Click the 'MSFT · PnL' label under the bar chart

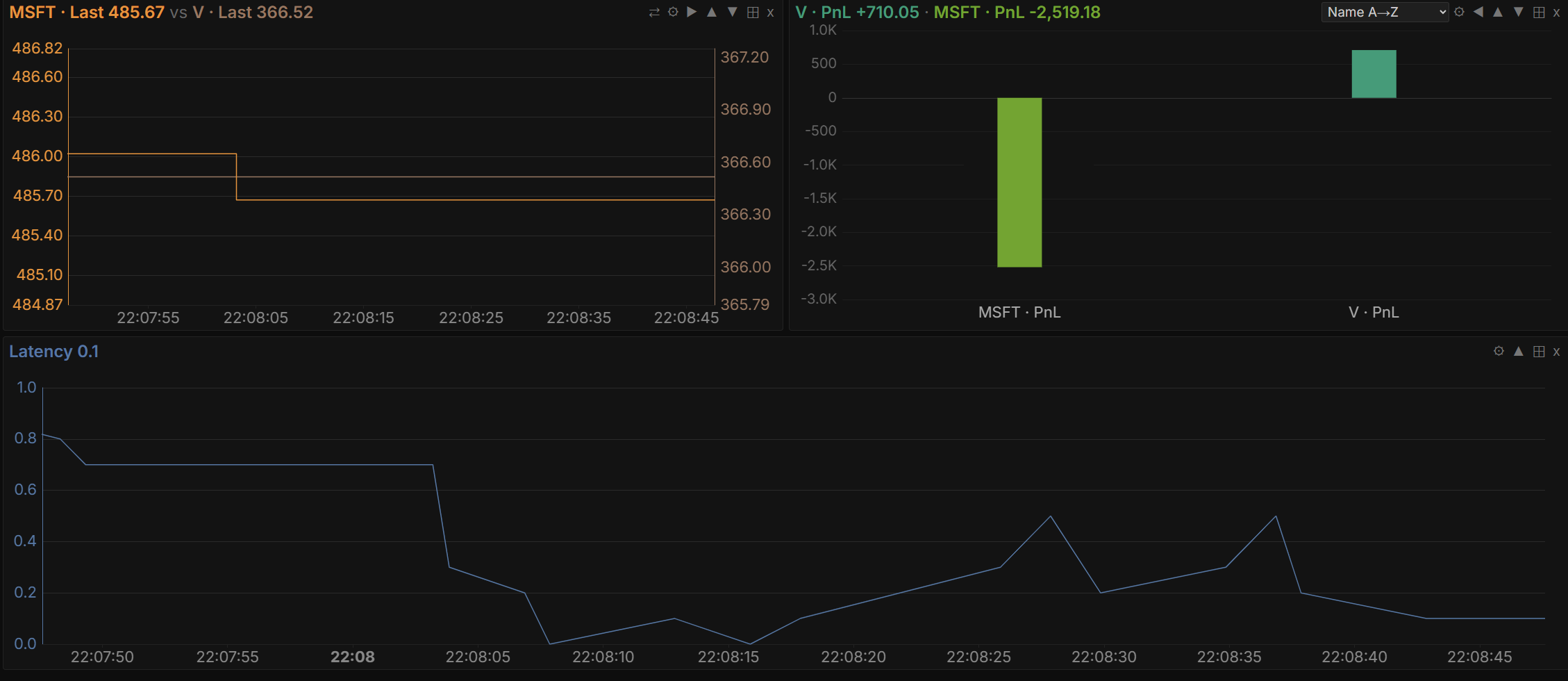[1019, 313]
